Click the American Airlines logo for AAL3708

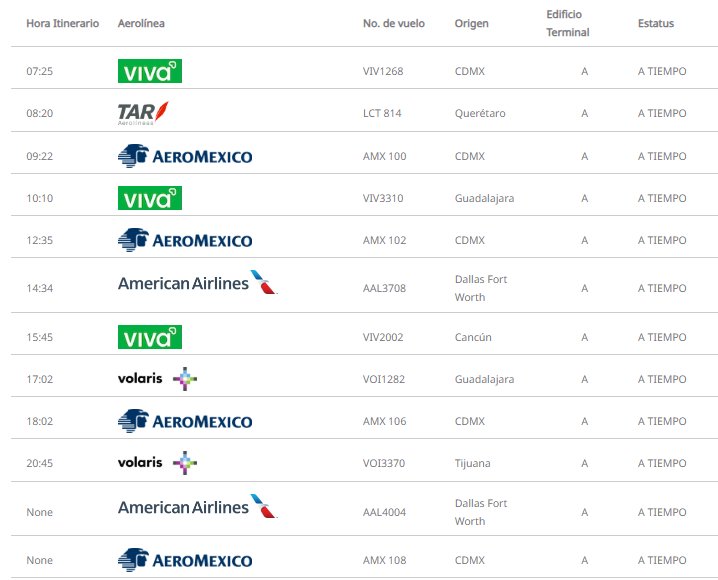click(197, 283)
